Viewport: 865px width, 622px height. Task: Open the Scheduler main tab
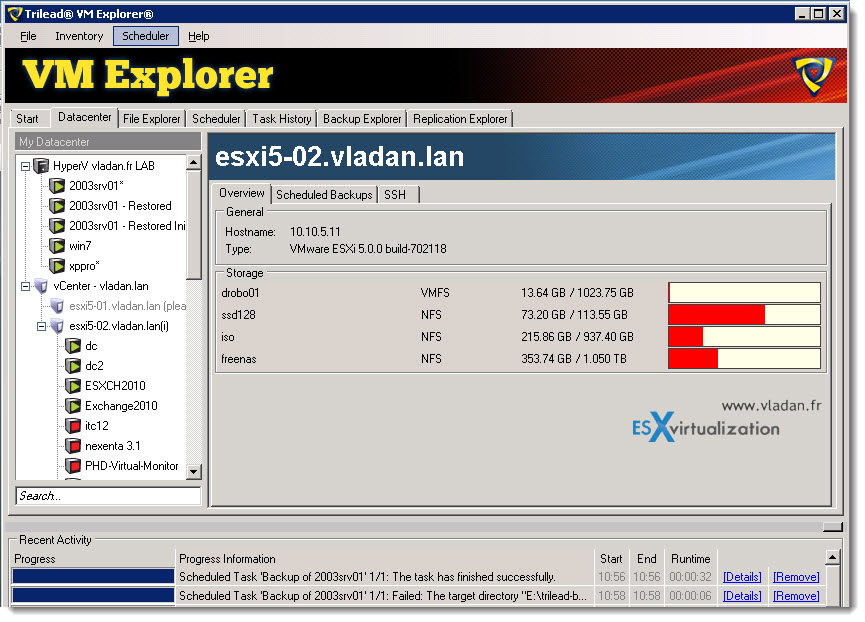[216, 119]
